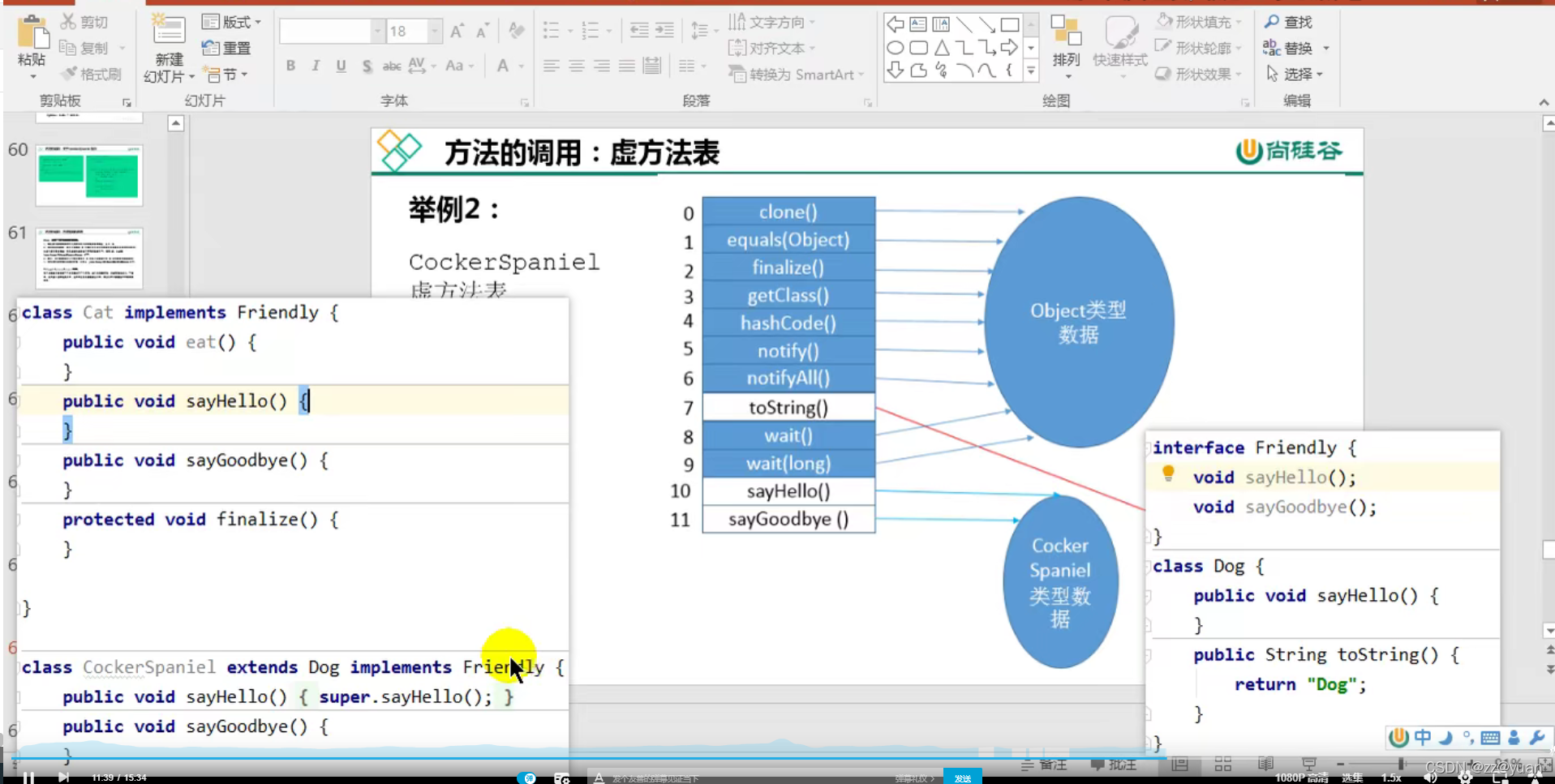
Task: Select slide 60 thumbnail
Action: coord(89,175)
